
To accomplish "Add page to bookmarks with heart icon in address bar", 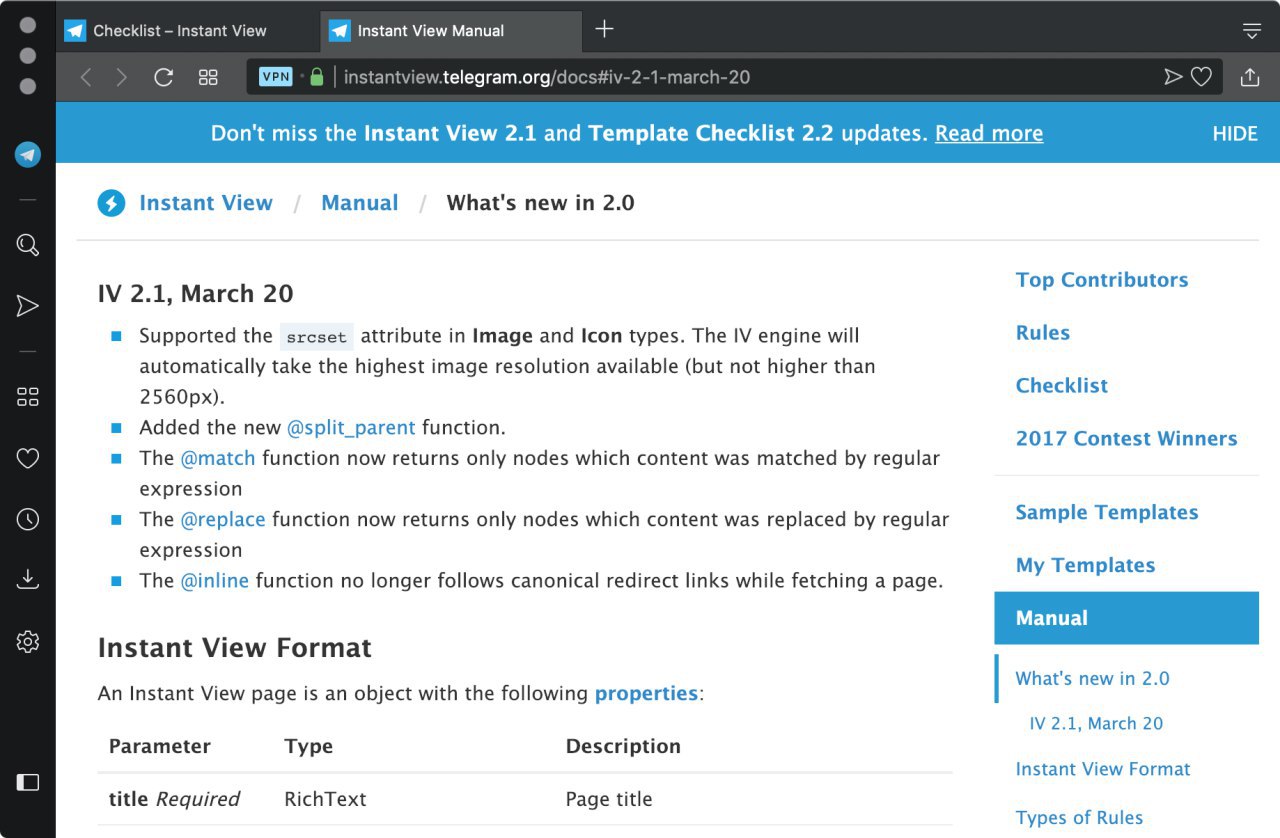I will click(x=1201, y=77).
